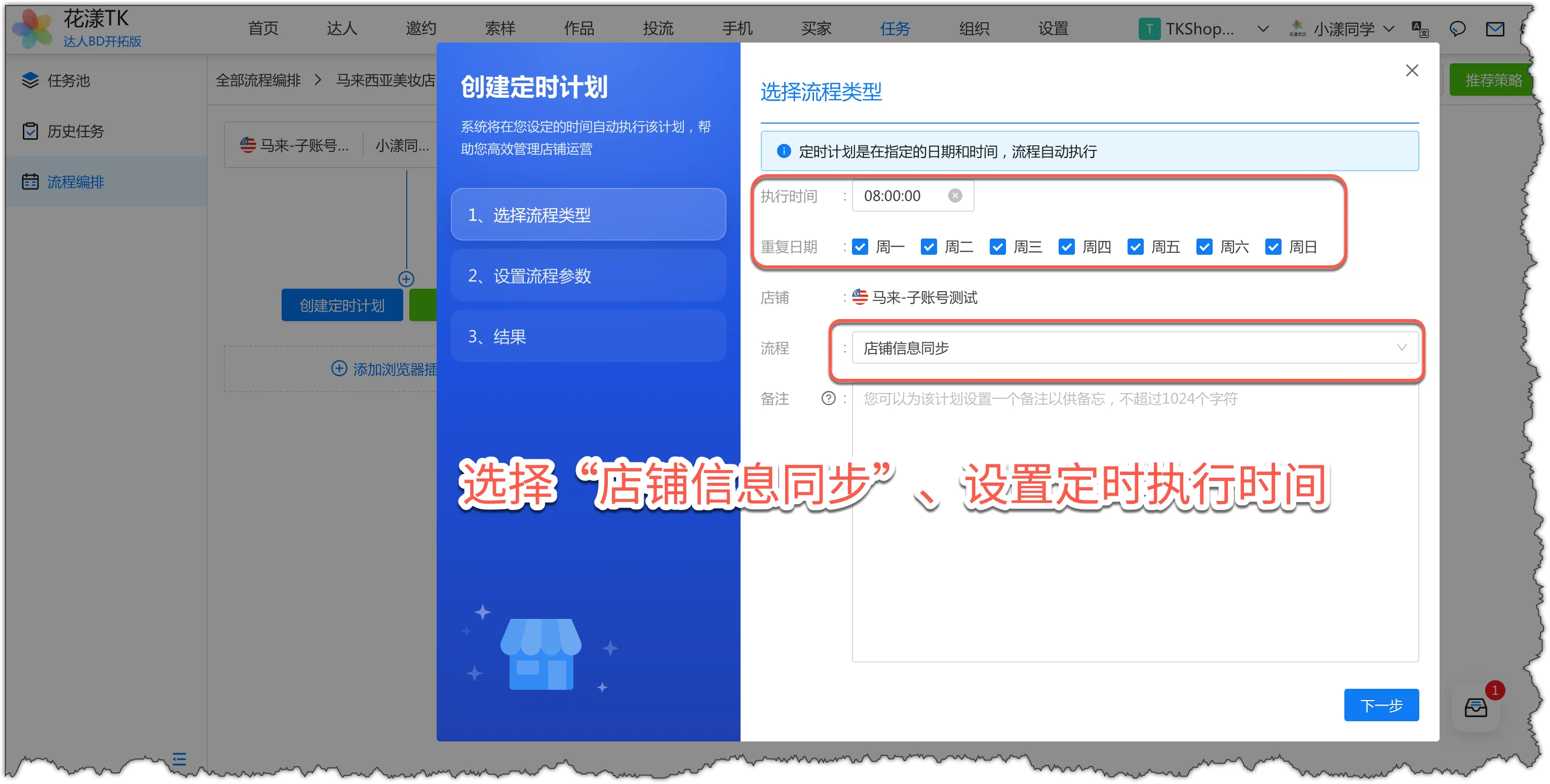Image resolution: width=1550 pixels, height=784 pixels.
Task: Open the mail envelope icon in header
Action: pos(1495,29)
